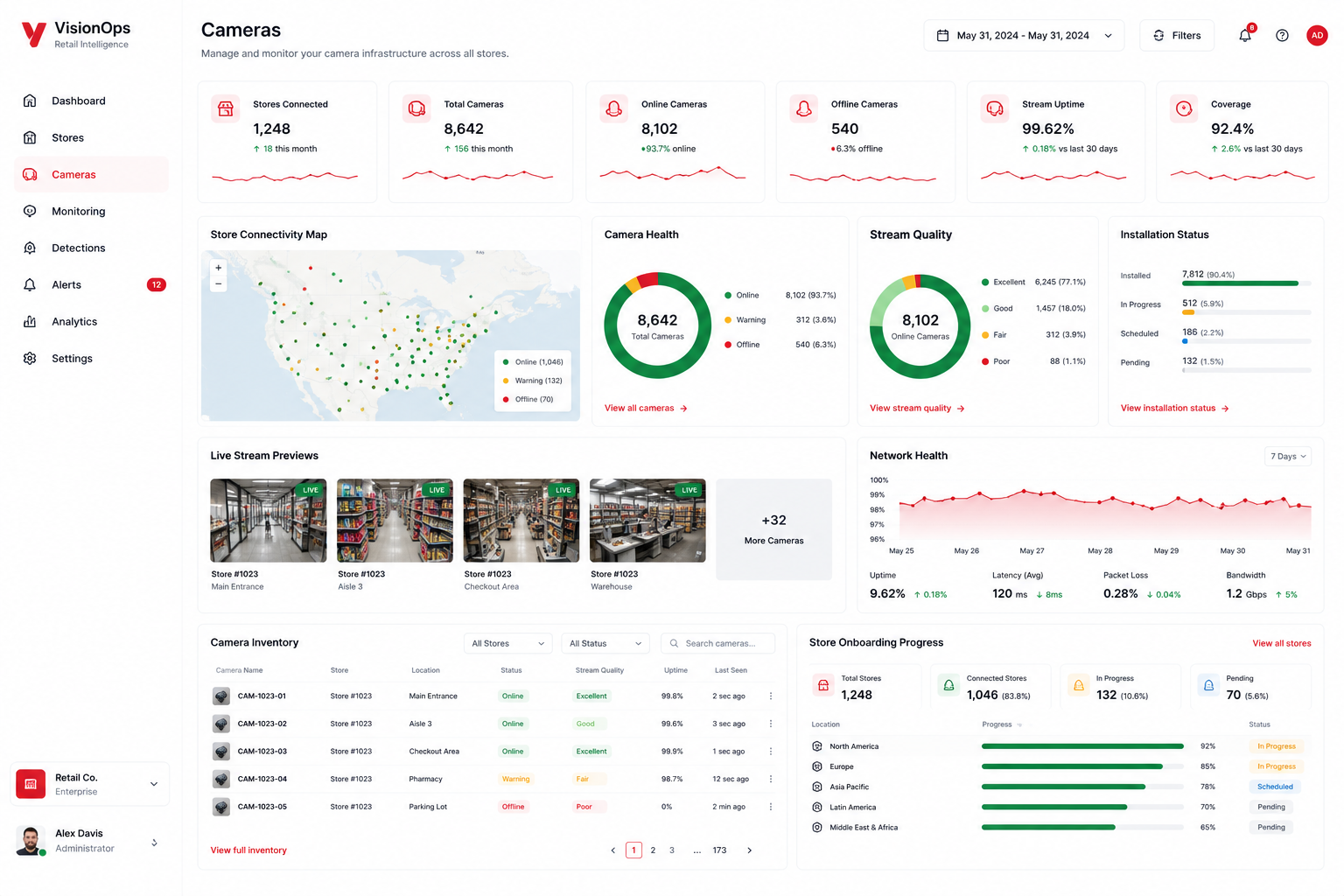Go to inventory page 2

pos(653,850)
